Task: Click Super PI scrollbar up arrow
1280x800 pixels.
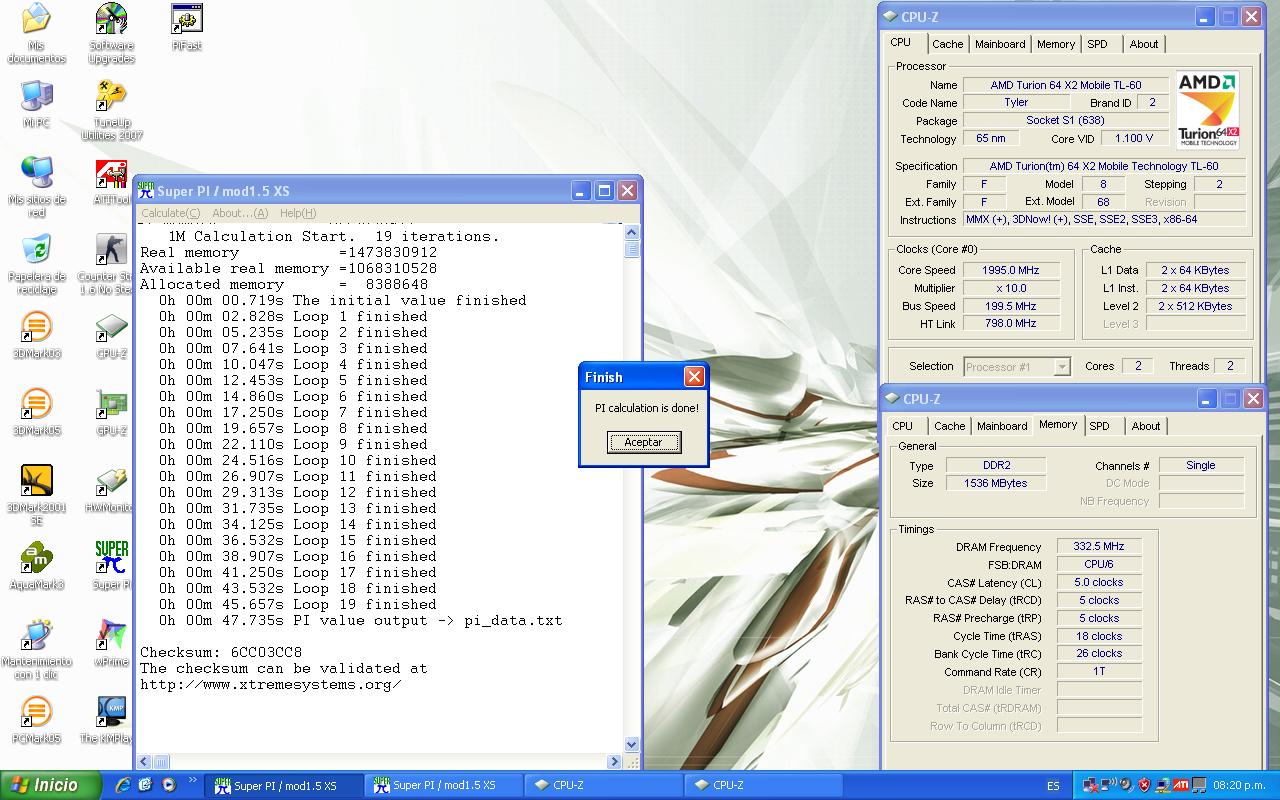Action: [x=632, y=233]
